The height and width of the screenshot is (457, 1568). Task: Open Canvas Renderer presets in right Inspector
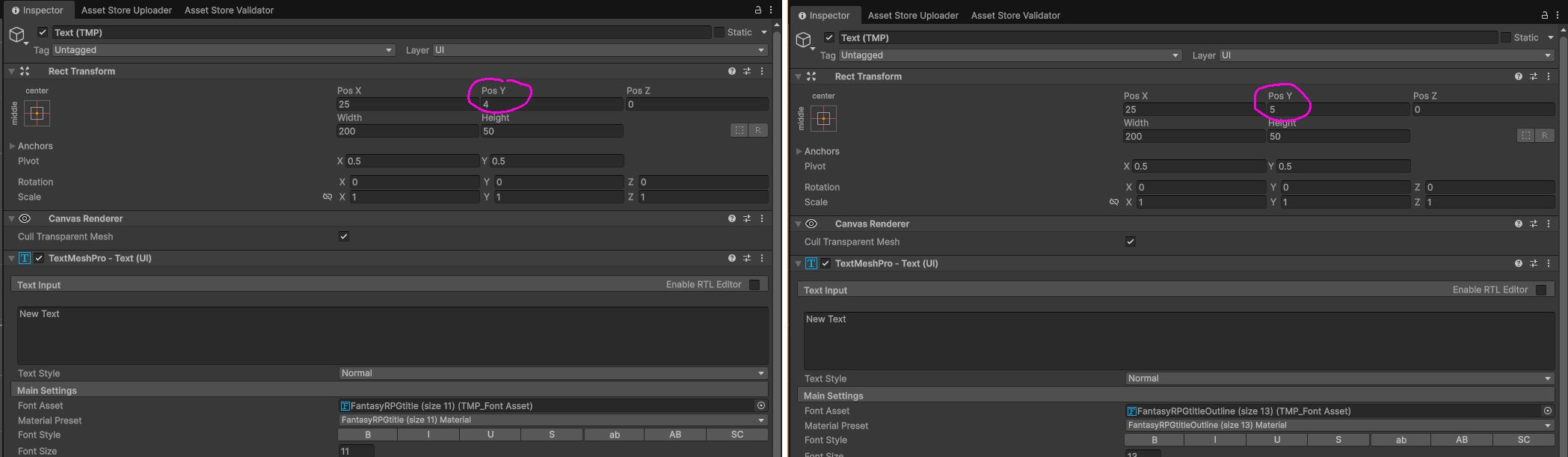tap(1533, 224)
